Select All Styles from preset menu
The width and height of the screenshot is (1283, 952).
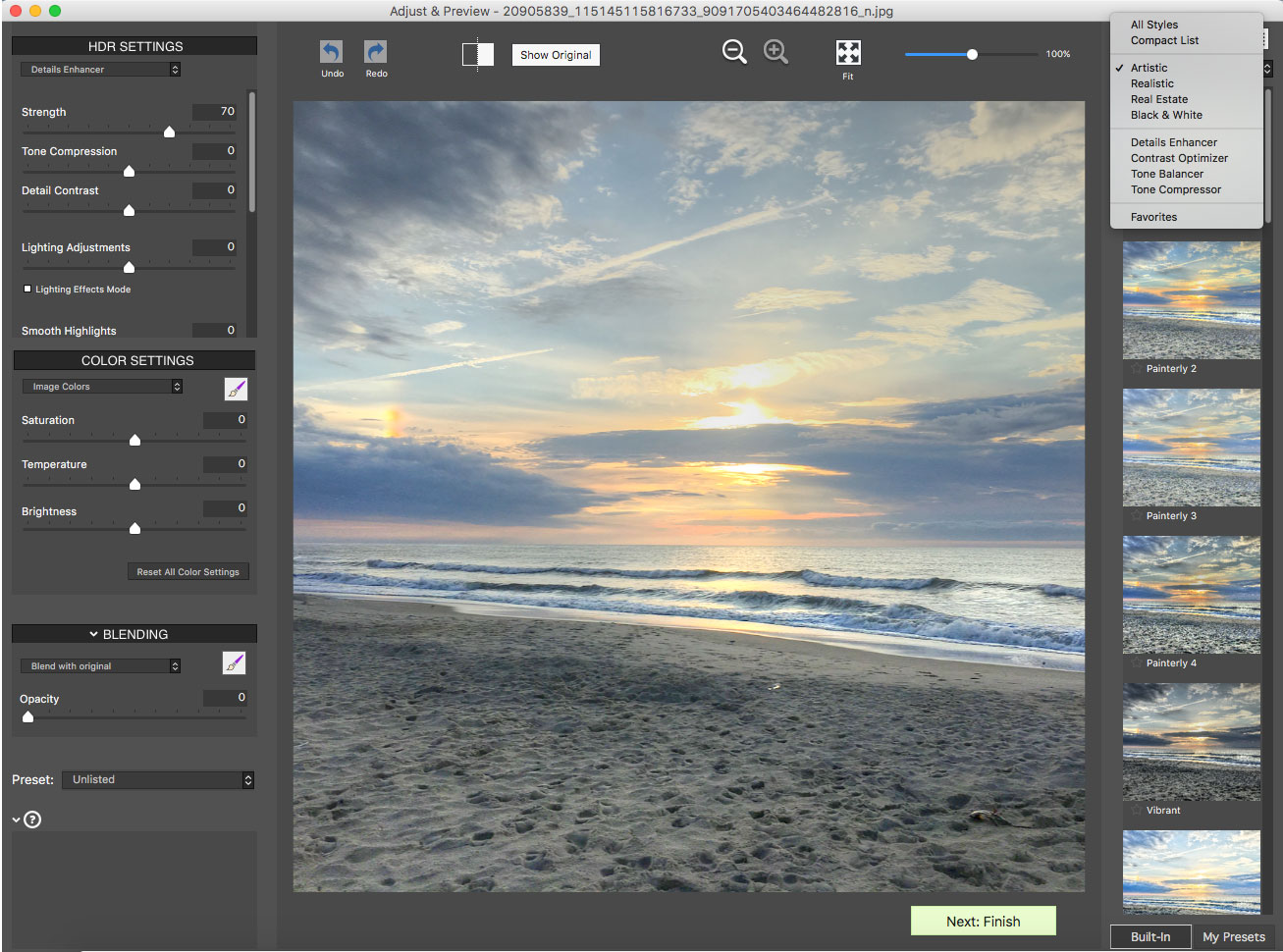point(1153,25)
